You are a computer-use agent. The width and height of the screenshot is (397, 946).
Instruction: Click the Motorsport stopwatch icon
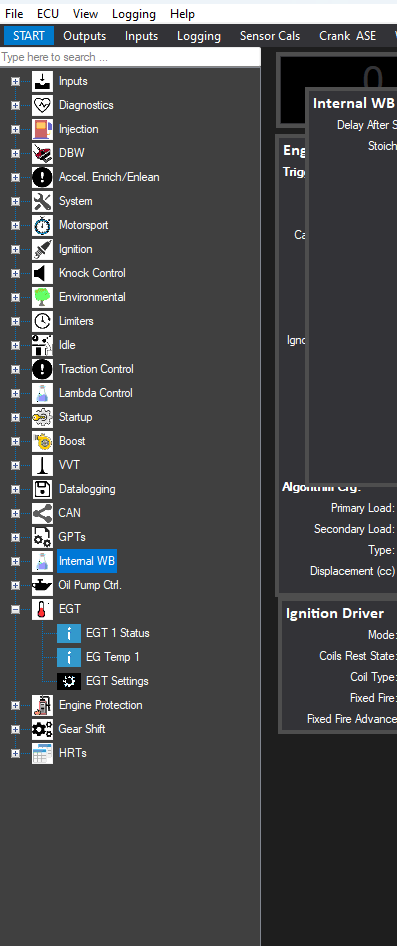(x=42, y=225)
